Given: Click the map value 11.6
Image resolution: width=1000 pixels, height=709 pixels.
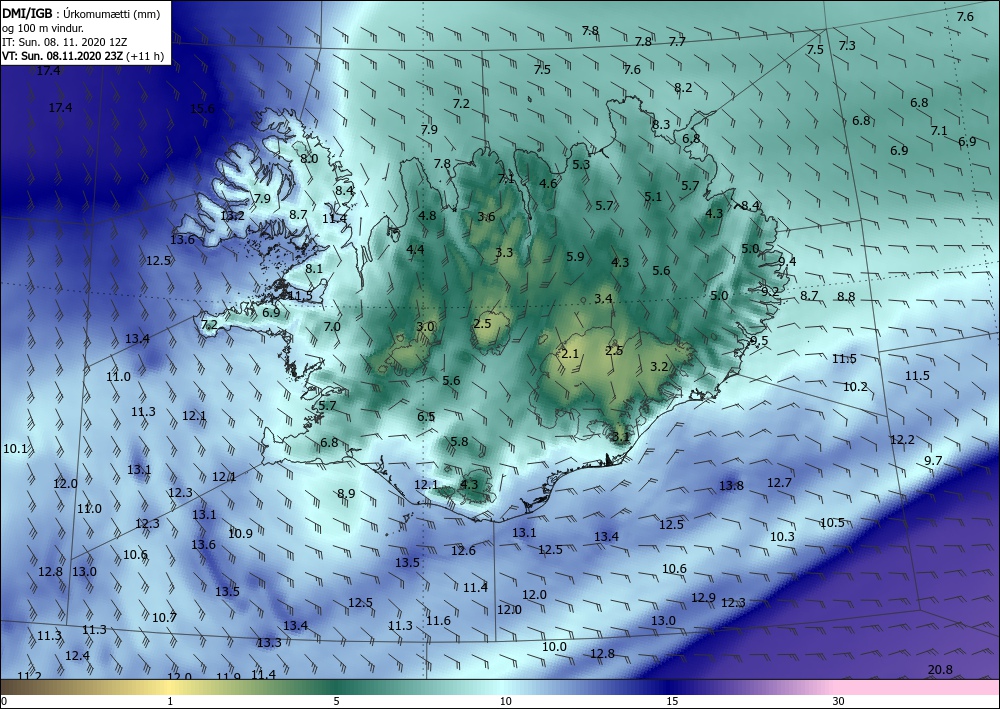Looking at the screenshot, I should click(439, 620).
